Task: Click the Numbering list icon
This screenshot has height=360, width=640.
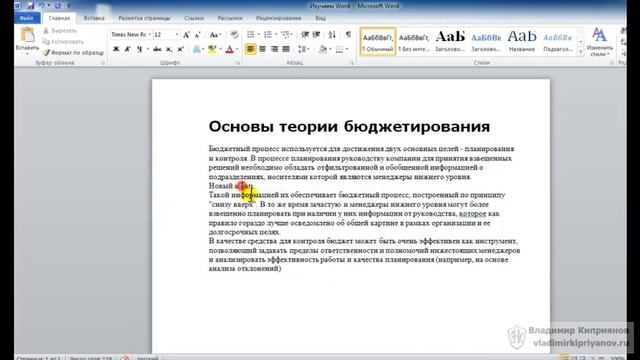Action: 268,35
